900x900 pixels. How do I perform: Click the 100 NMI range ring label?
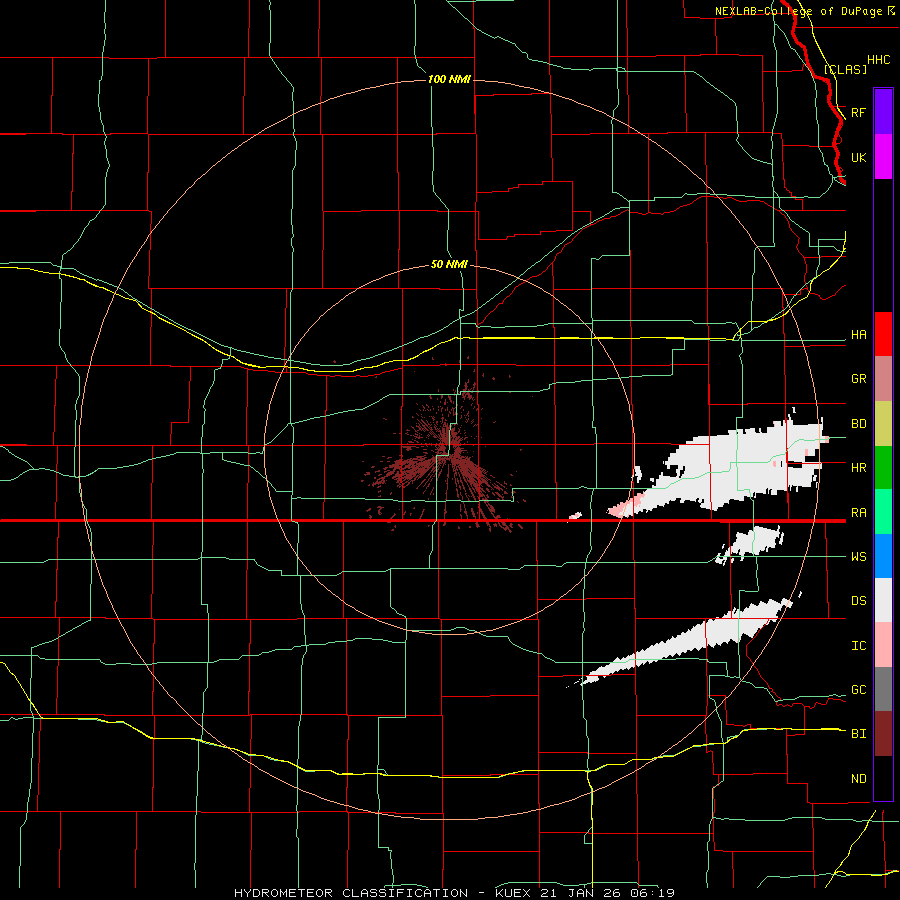(449, 79)
